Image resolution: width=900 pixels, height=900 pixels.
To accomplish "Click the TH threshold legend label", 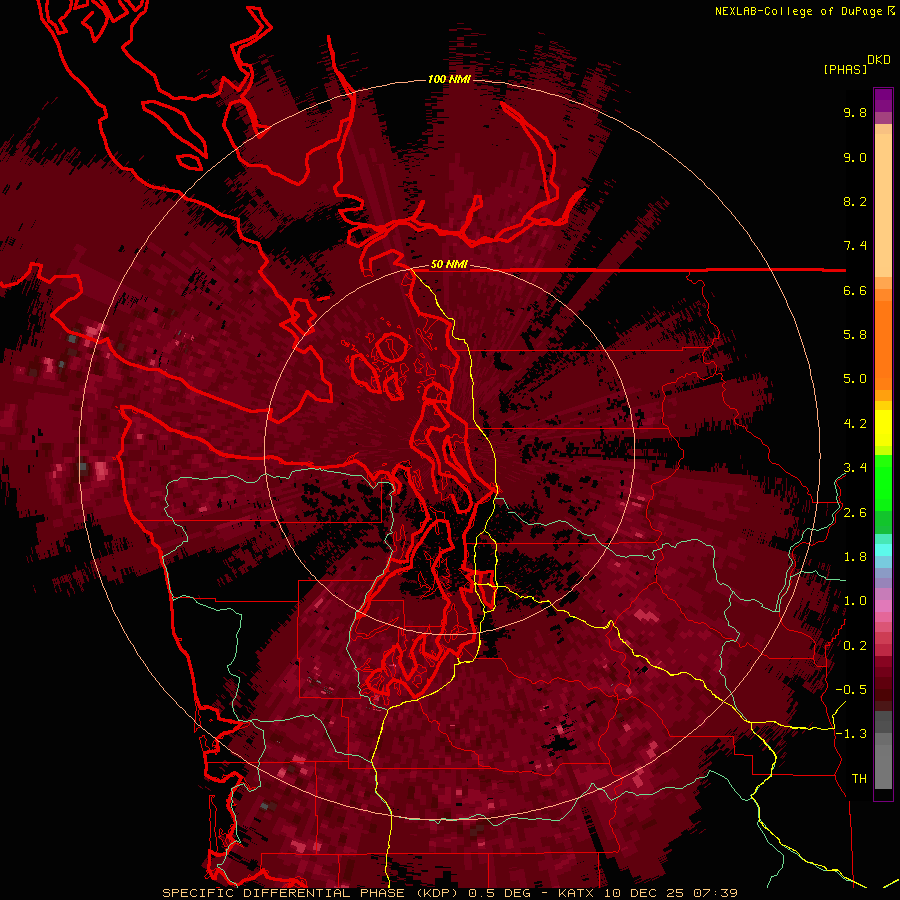I will (x=859, y=779).
